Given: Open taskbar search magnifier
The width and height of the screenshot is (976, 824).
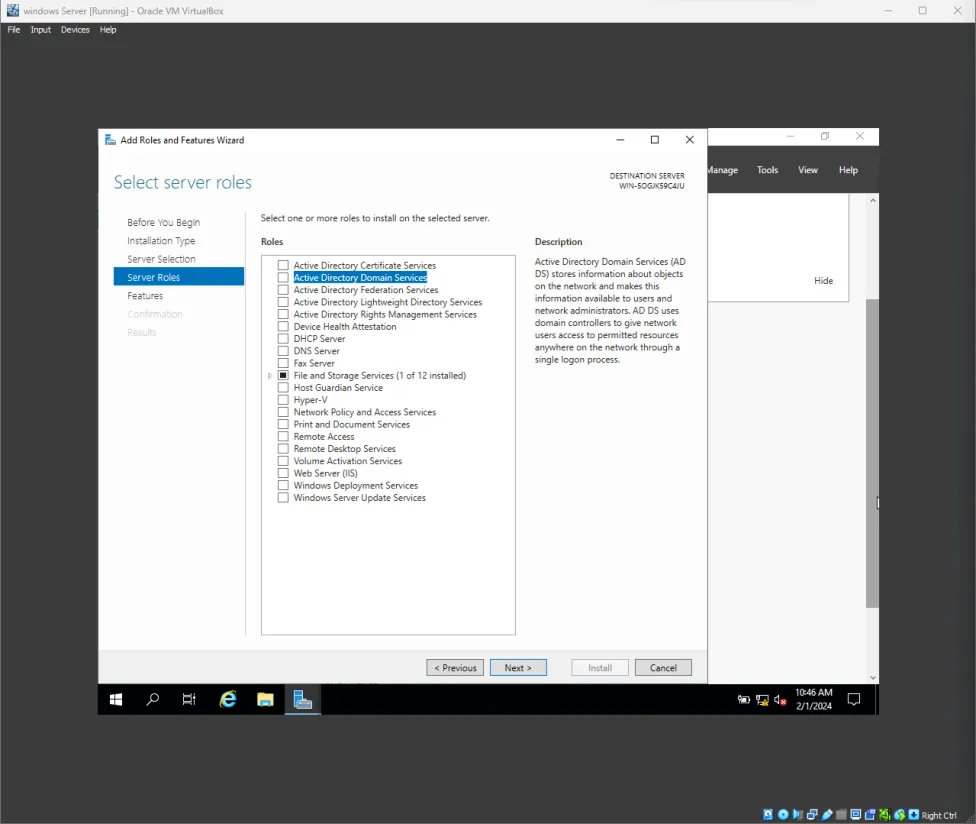Looking at the screenshot, I should pos(152,700).
